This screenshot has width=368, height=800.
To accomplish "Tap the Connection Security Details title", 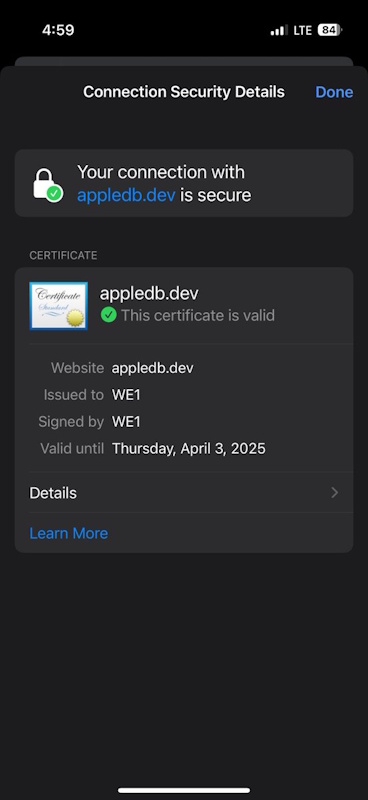I will point(184,92).
